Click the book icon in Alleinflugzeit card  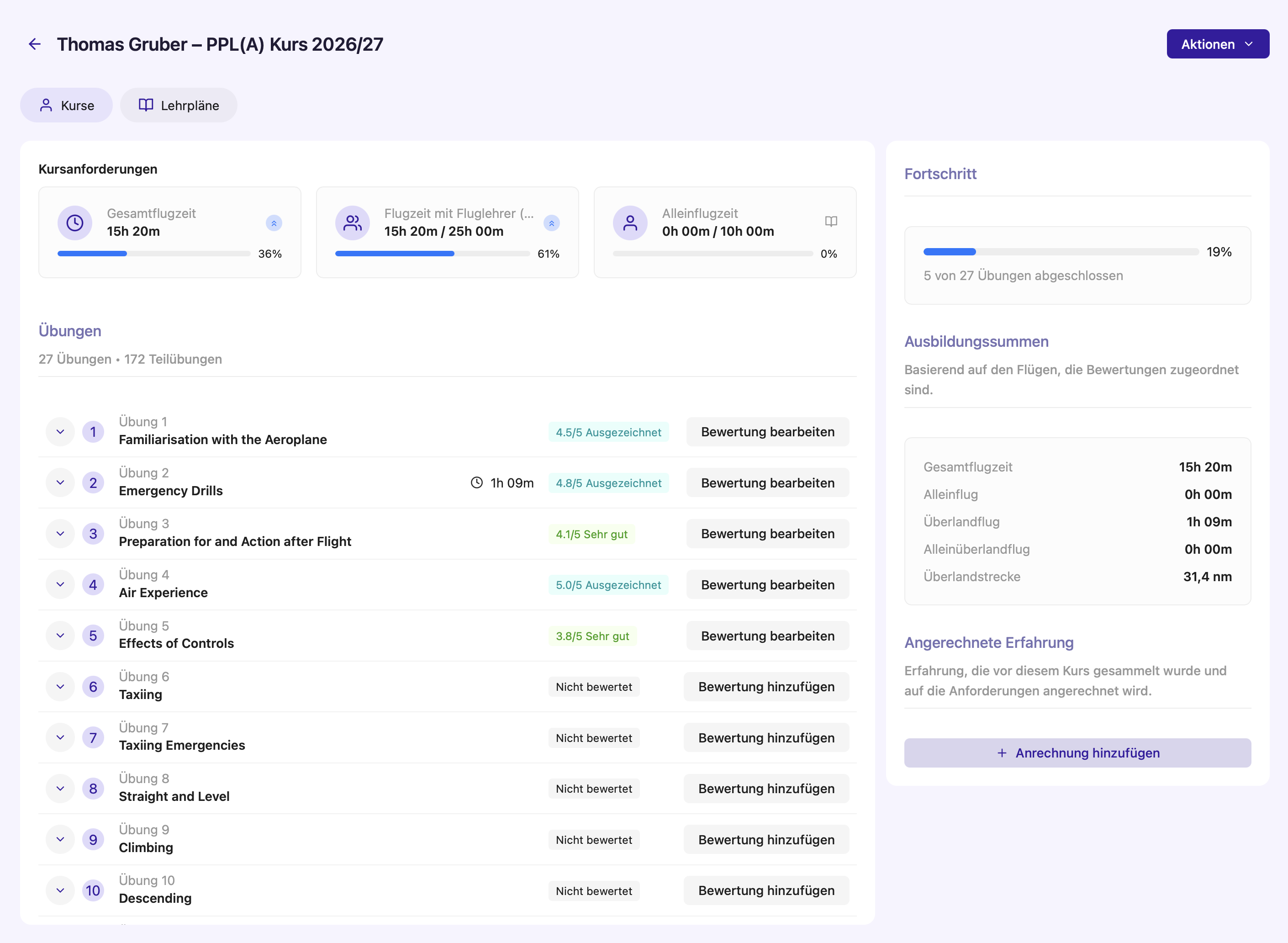coord(831,222)
